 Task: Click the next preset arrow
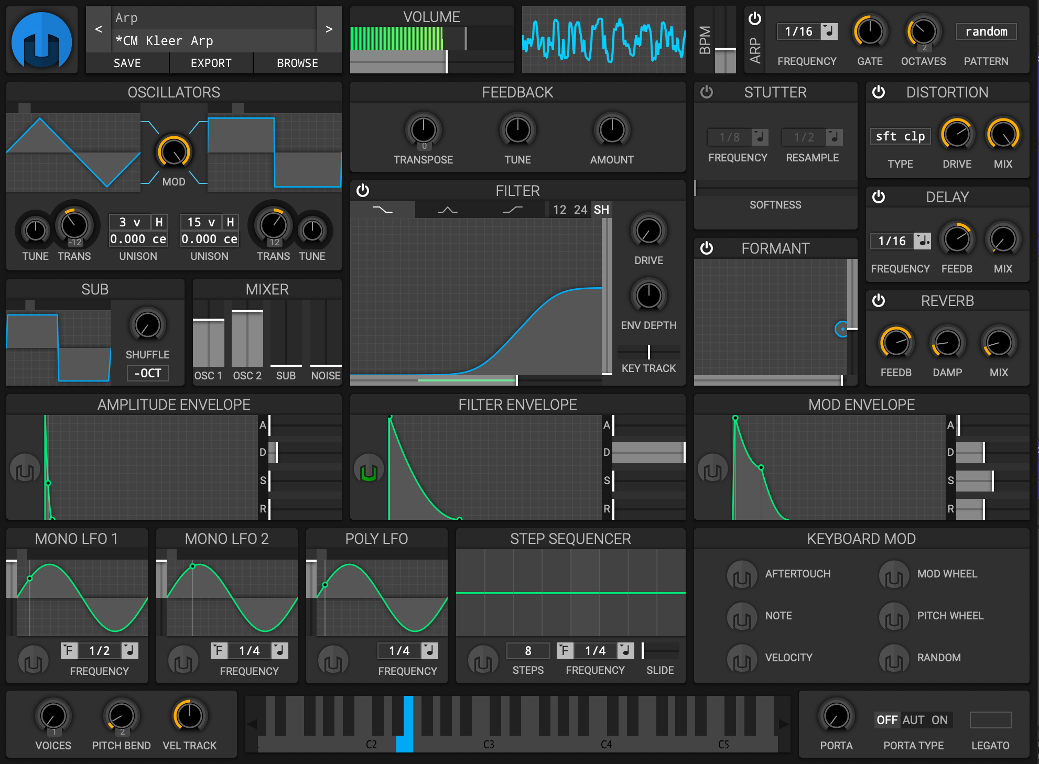pos(328,29)
